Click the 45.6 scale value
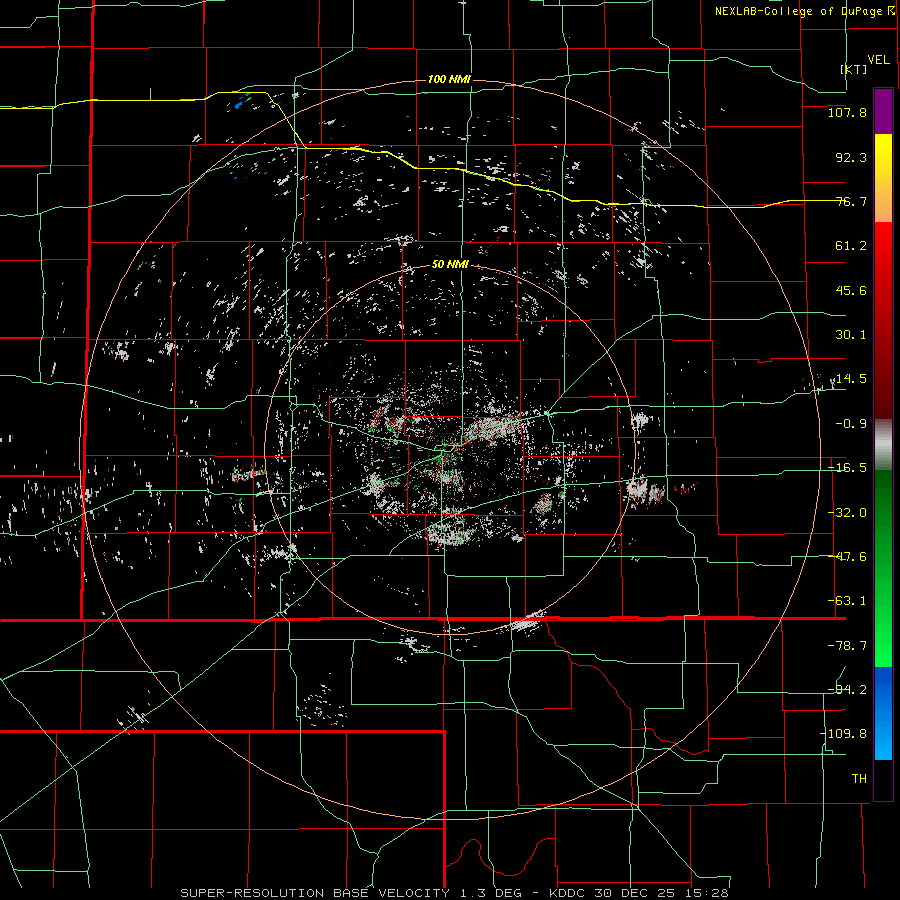 coord(851,290)
